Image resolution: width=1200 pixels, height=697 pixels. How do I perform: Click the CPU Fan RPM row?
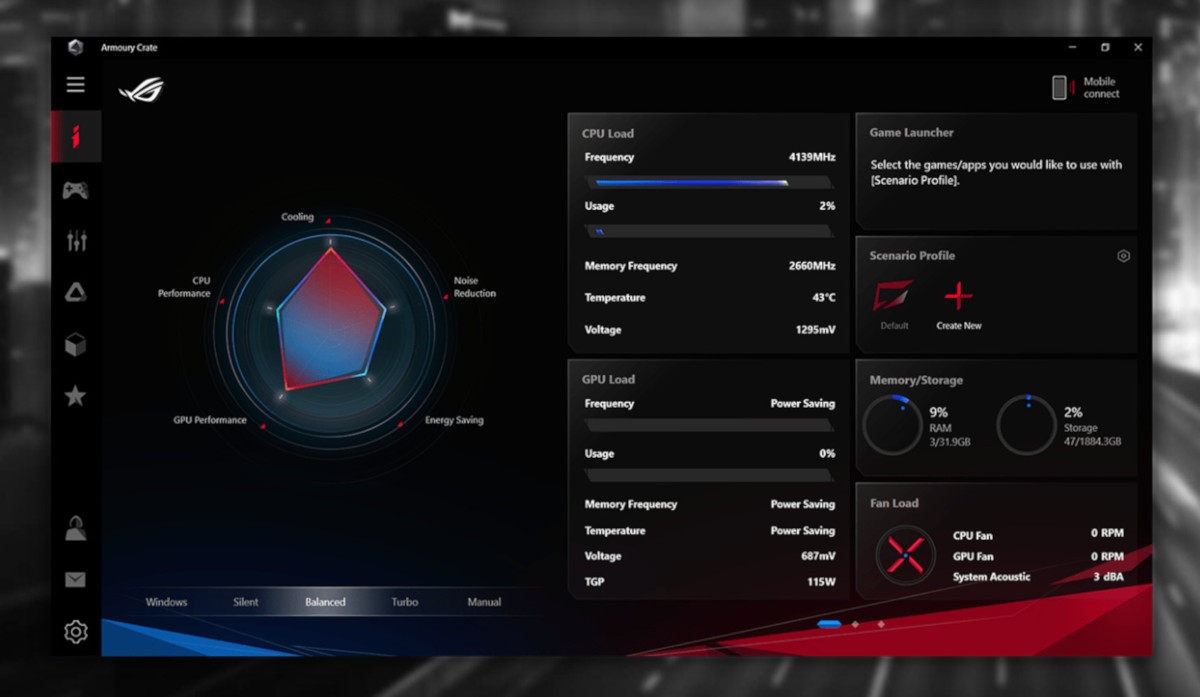pyautogui.click(x=1038, y=535)
